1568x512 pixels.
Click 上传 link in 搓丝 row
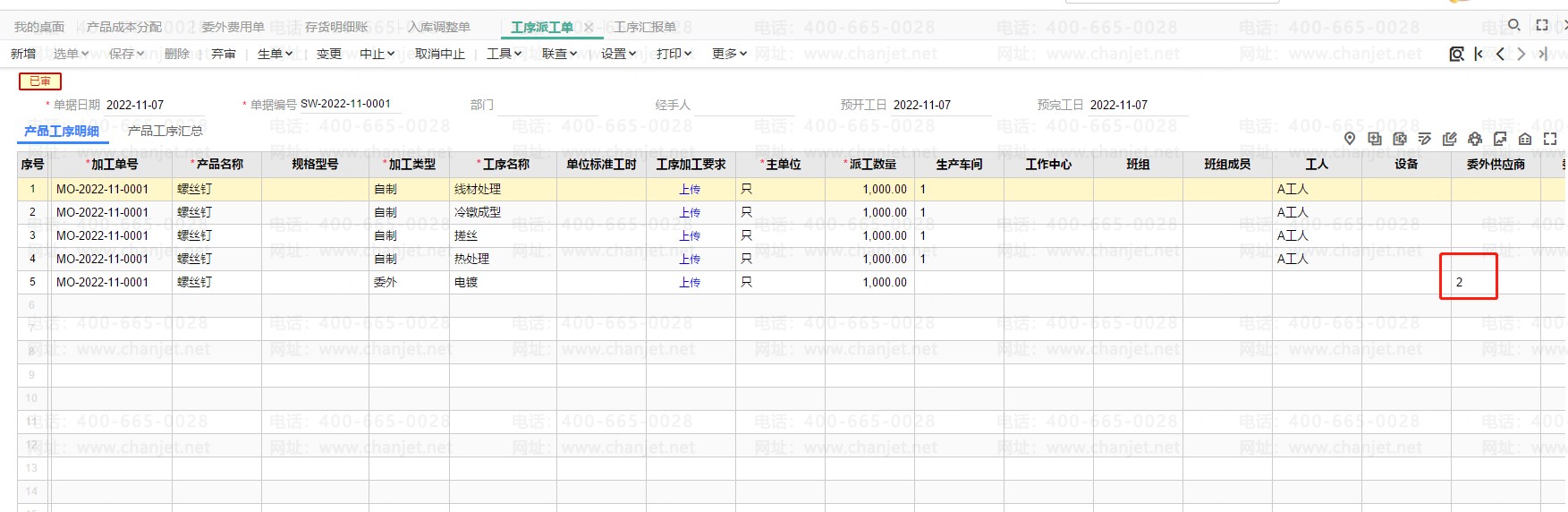coord(690,235)
